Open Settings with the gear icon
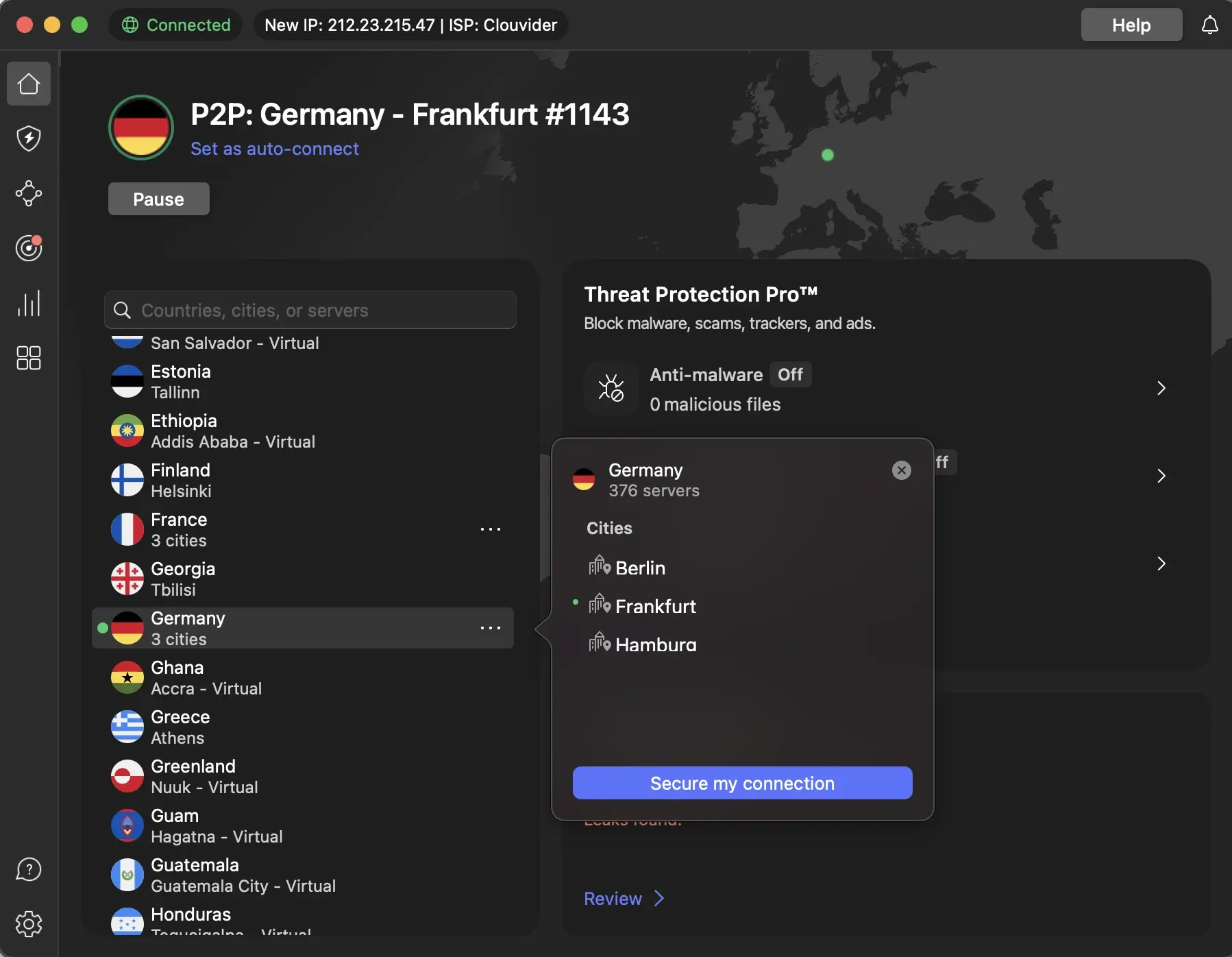 pyautogui.click(x=28, y=923)
